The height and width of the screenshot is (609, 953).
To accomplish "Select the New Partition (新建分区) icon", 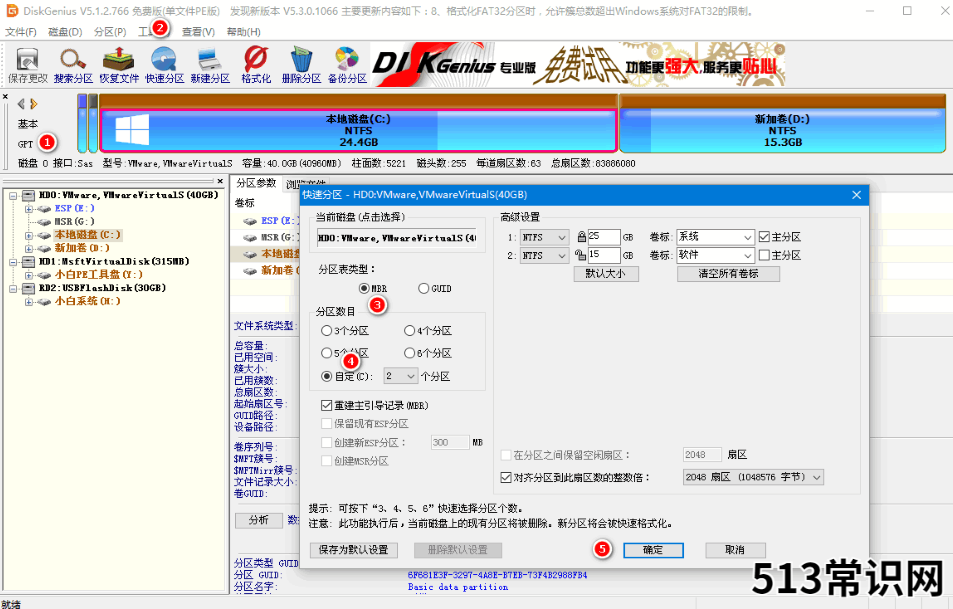I will tap(210, 65).
